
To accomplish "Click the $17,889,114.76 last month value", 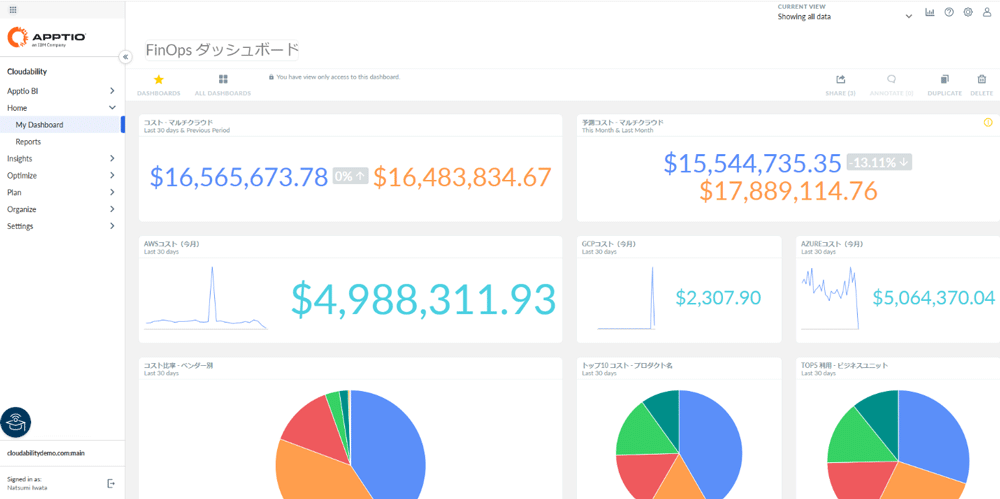I will click(788, 191).
